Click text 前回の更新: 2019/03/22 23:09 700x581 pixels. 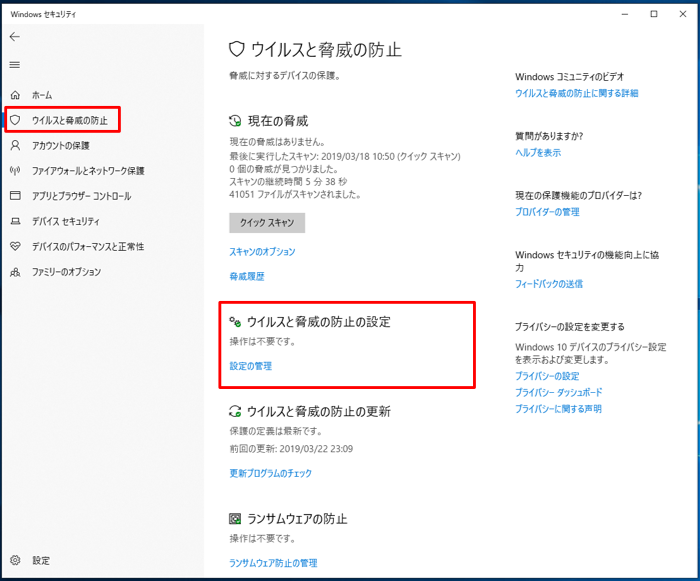tap(291, 448)
